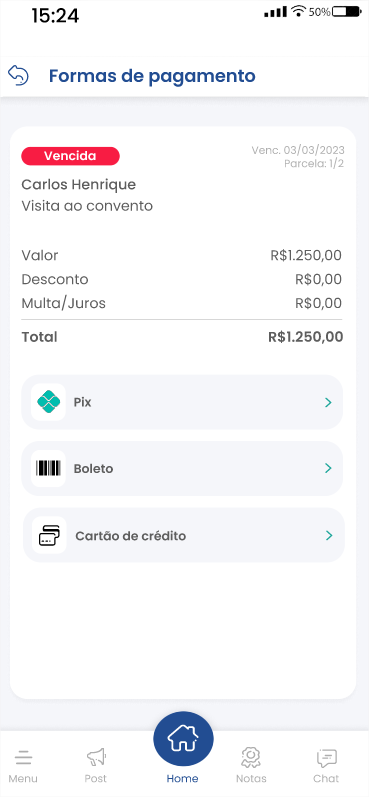Viewport: 369px width, 797px height.
Task: Open the Chat bubble icon
Action: (326, 758)
